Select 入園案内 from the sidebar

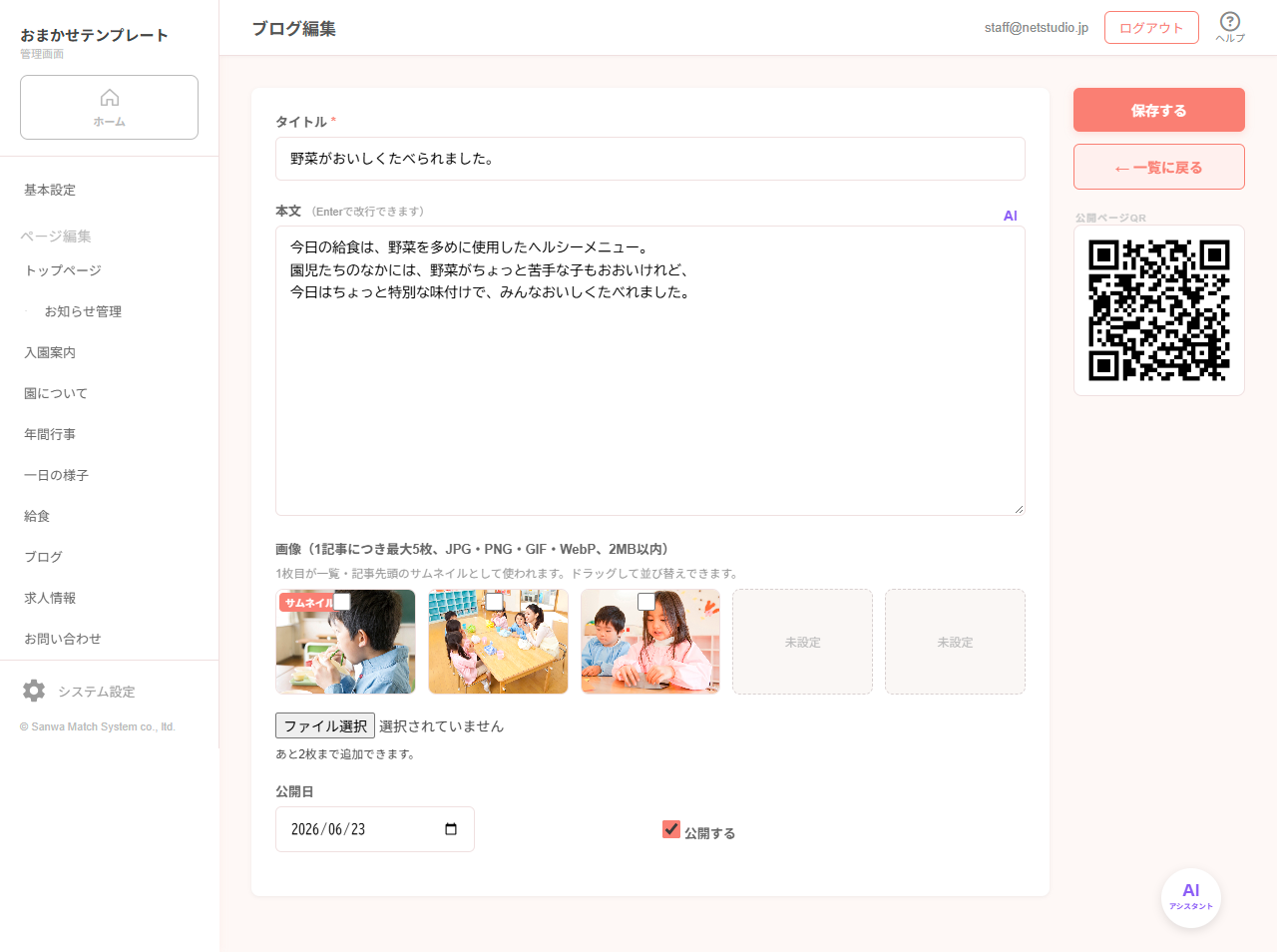click(50, 352)
